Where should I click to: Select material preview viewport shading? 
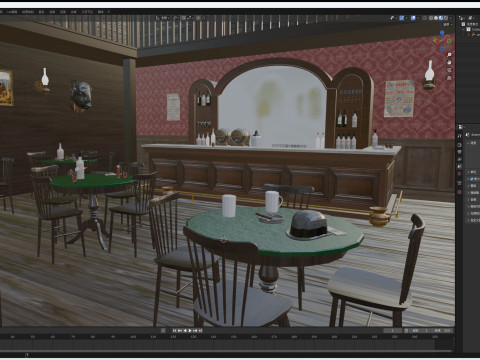441,18
